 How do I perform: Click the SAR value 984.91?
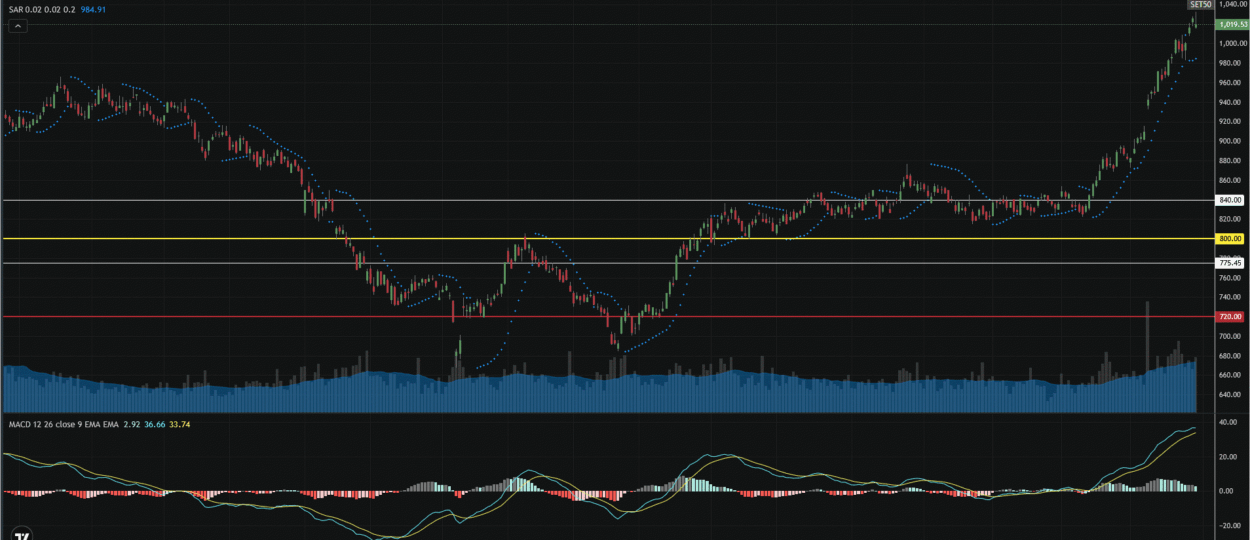tap(92, 9)
